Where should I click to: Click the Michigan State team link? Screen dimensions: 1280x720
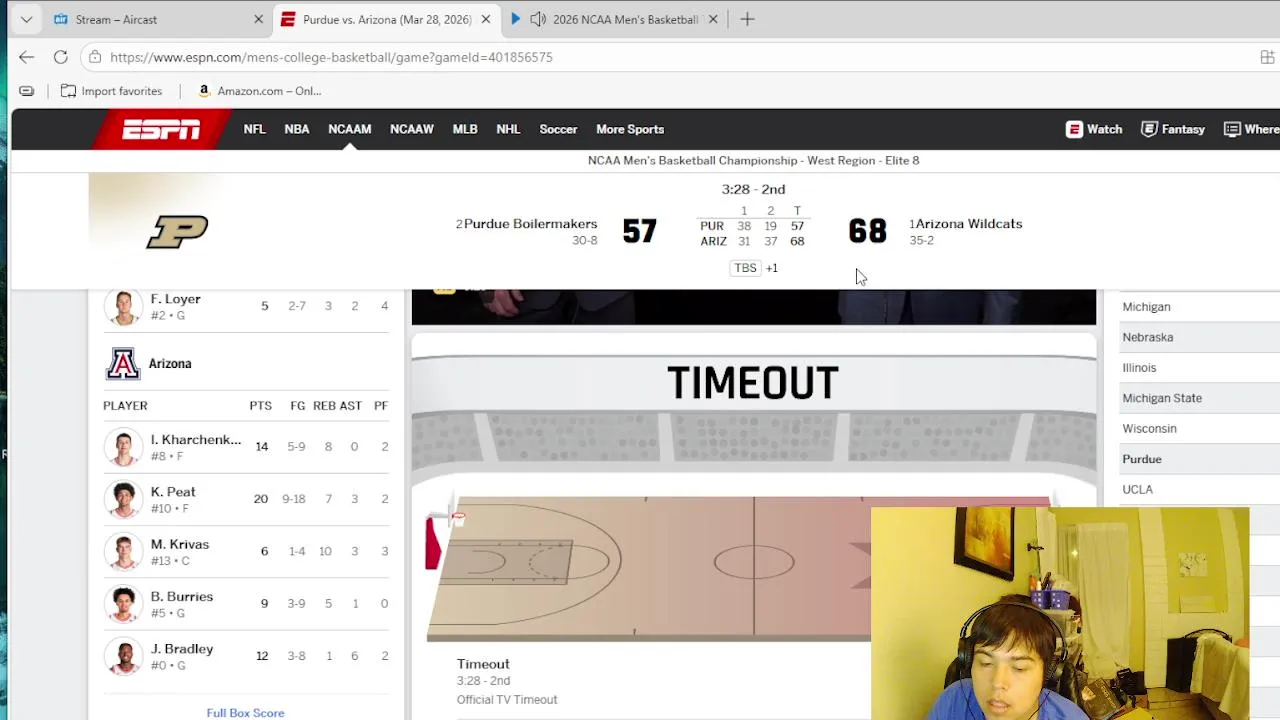[x=1162, y=398]
